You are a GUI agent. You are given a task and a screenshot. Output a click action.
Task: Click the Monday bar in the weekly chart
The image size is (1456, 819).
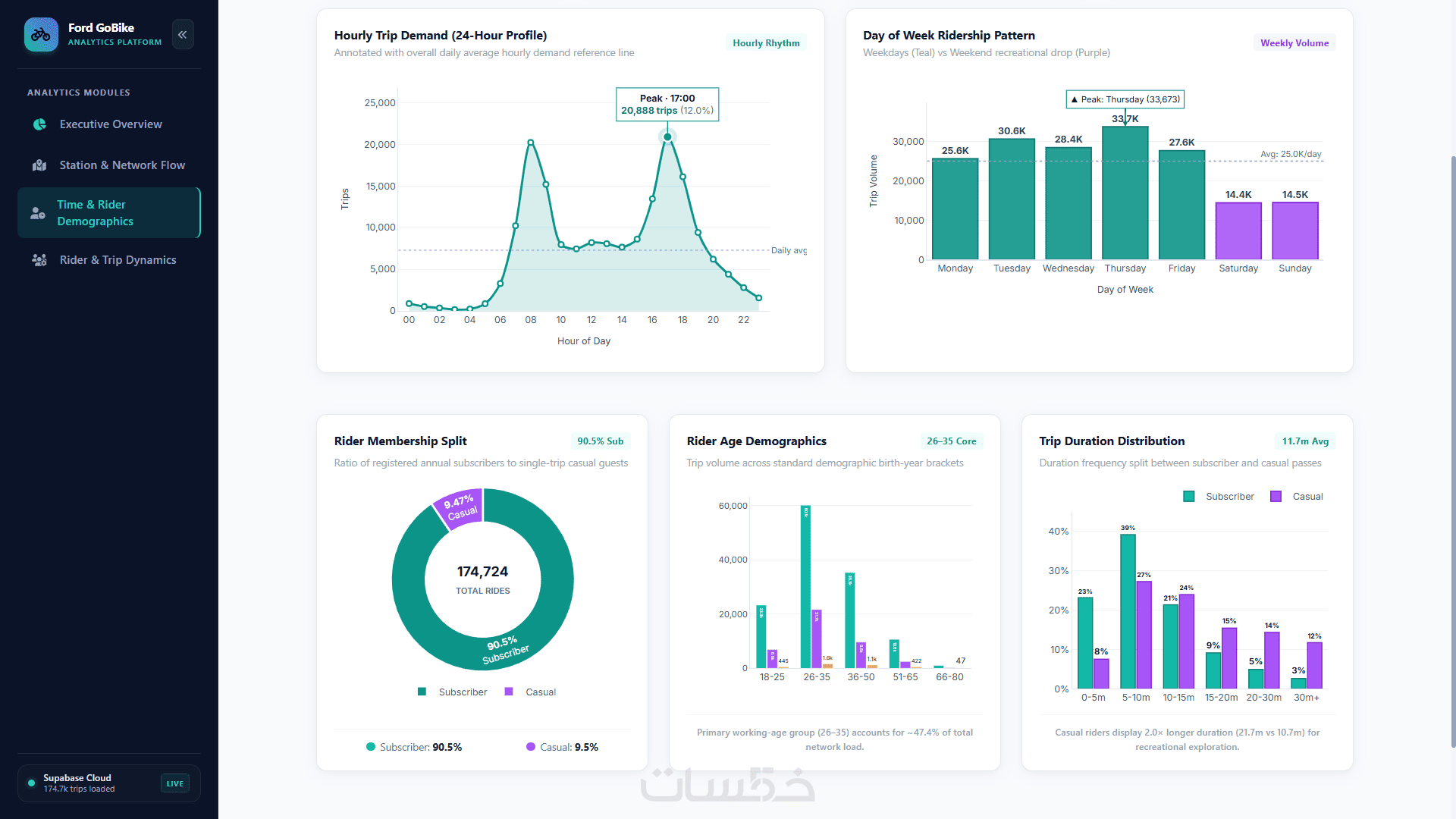[955, 209]
